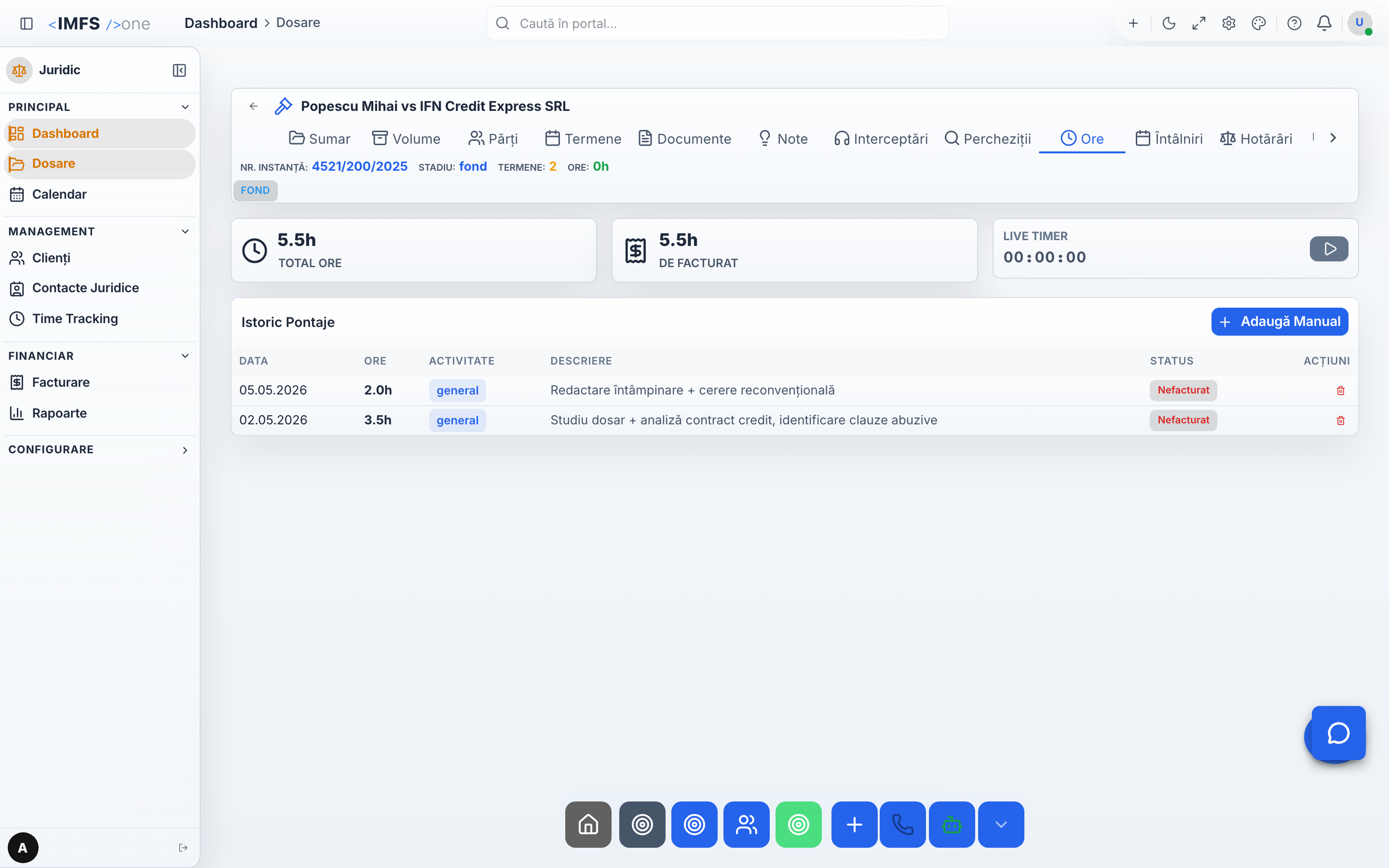This screenshot has height=868, width=1389.
Task: Open Dosare in the sidebar
Action: point(100,163)
